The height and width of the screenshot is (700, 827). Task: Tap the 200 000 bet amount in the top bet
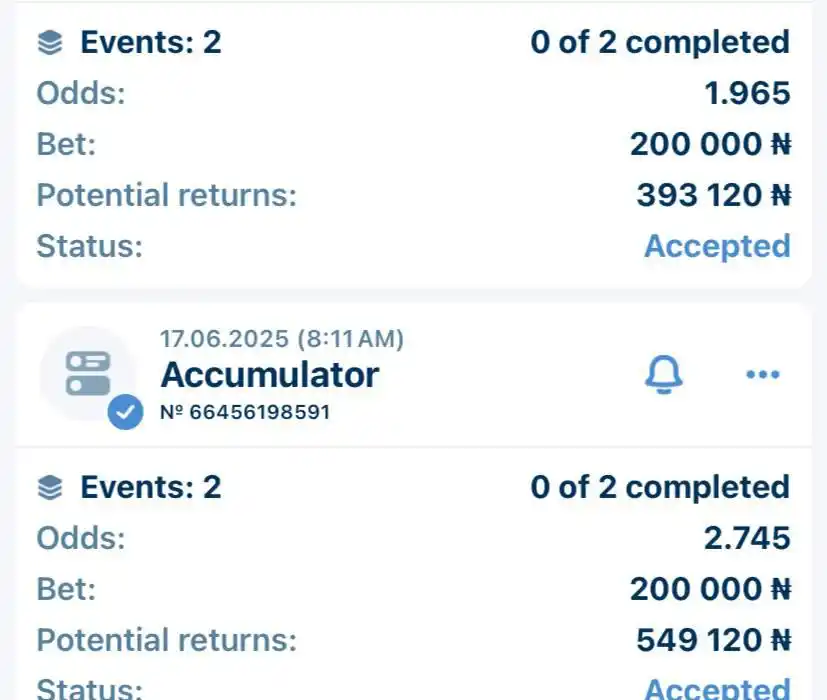(711, 144)
